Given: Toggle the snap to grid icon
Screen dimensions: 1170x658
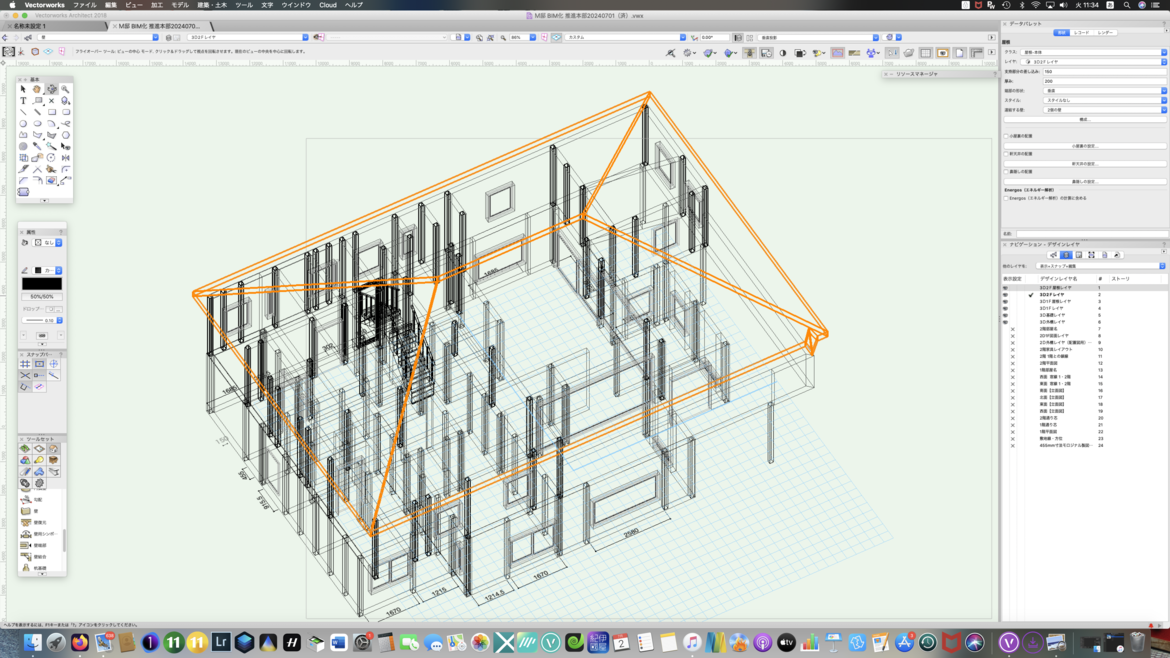Looking at the screenshot, I should 25,364.
